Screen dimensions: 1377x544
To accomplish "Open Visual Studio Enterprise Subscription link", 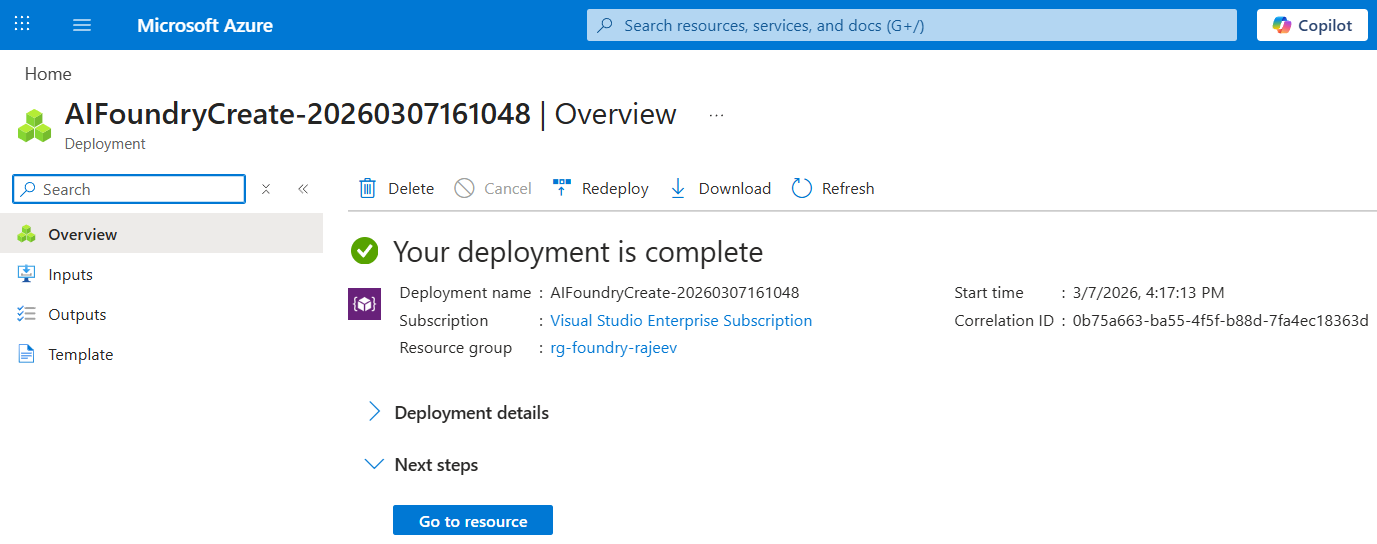I will [681, 321].
